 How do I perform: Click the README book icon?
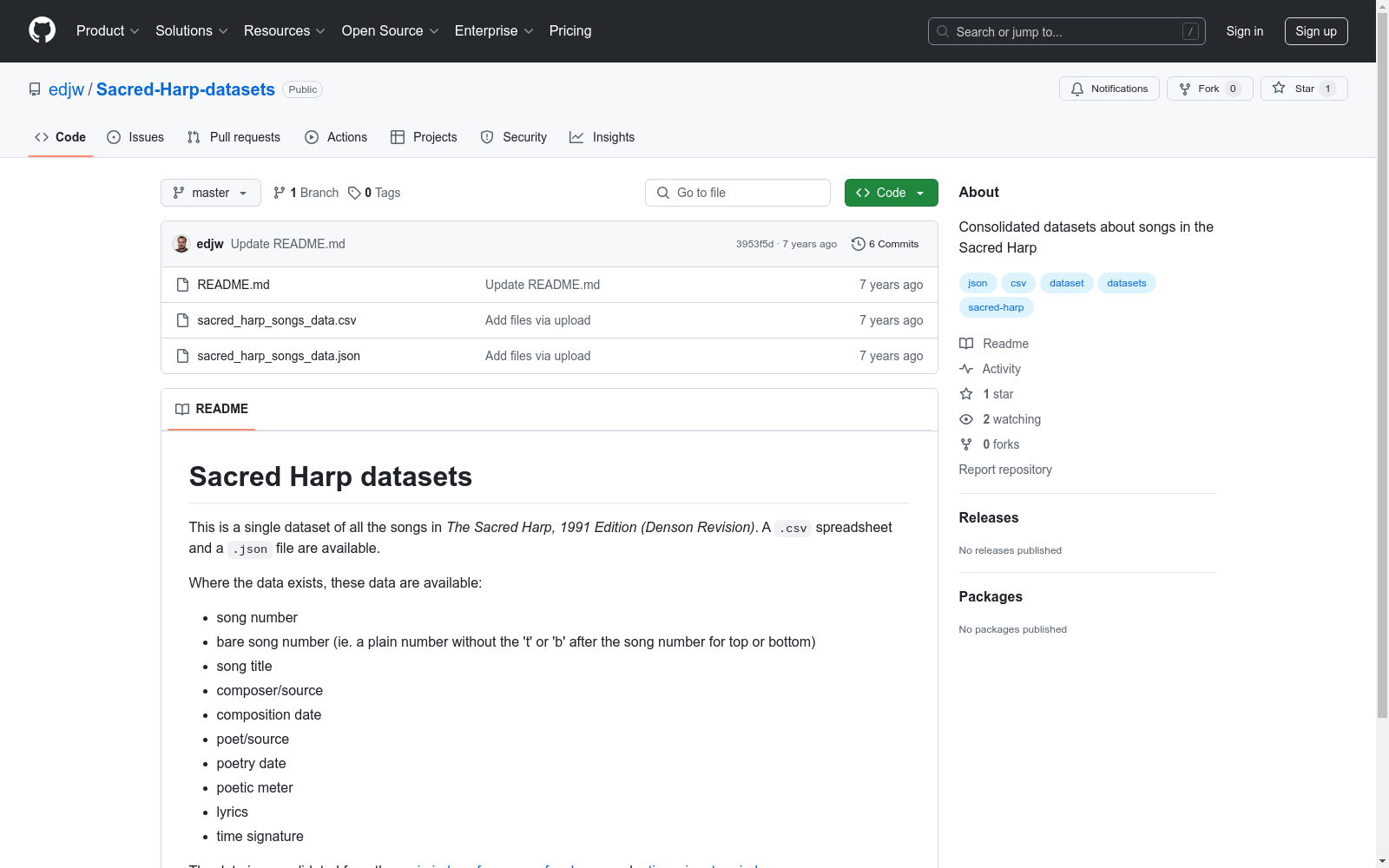click(182, 409)
